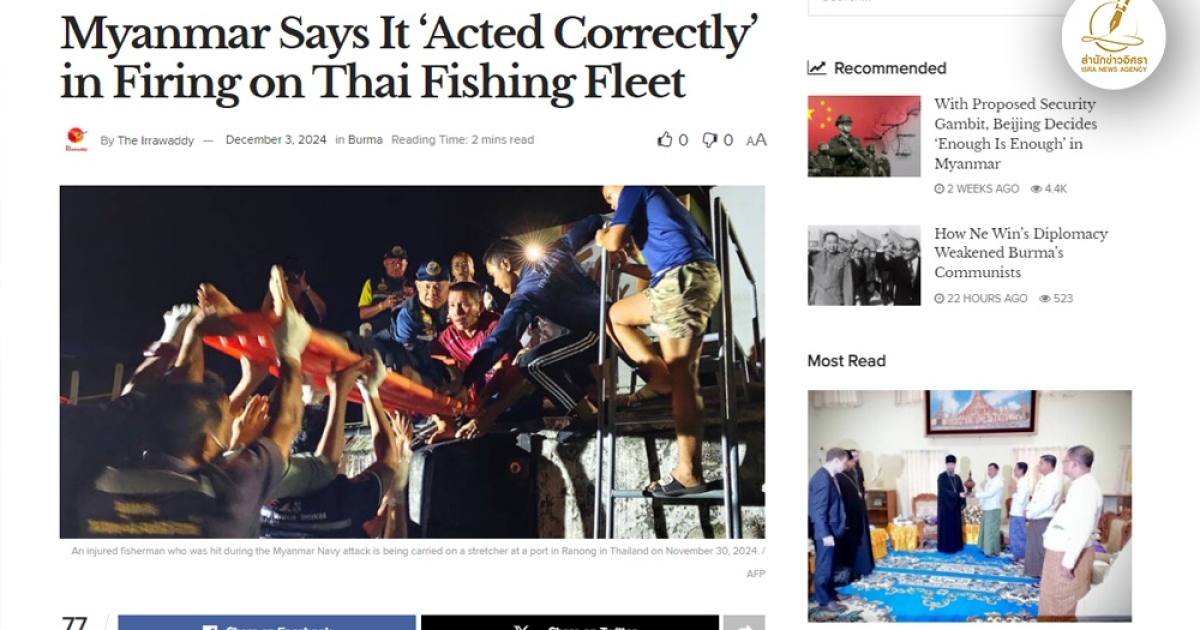1200x630 pixels.
Task: Click the injured fisherman stretcher photo
Action: [x=412, y=362]
